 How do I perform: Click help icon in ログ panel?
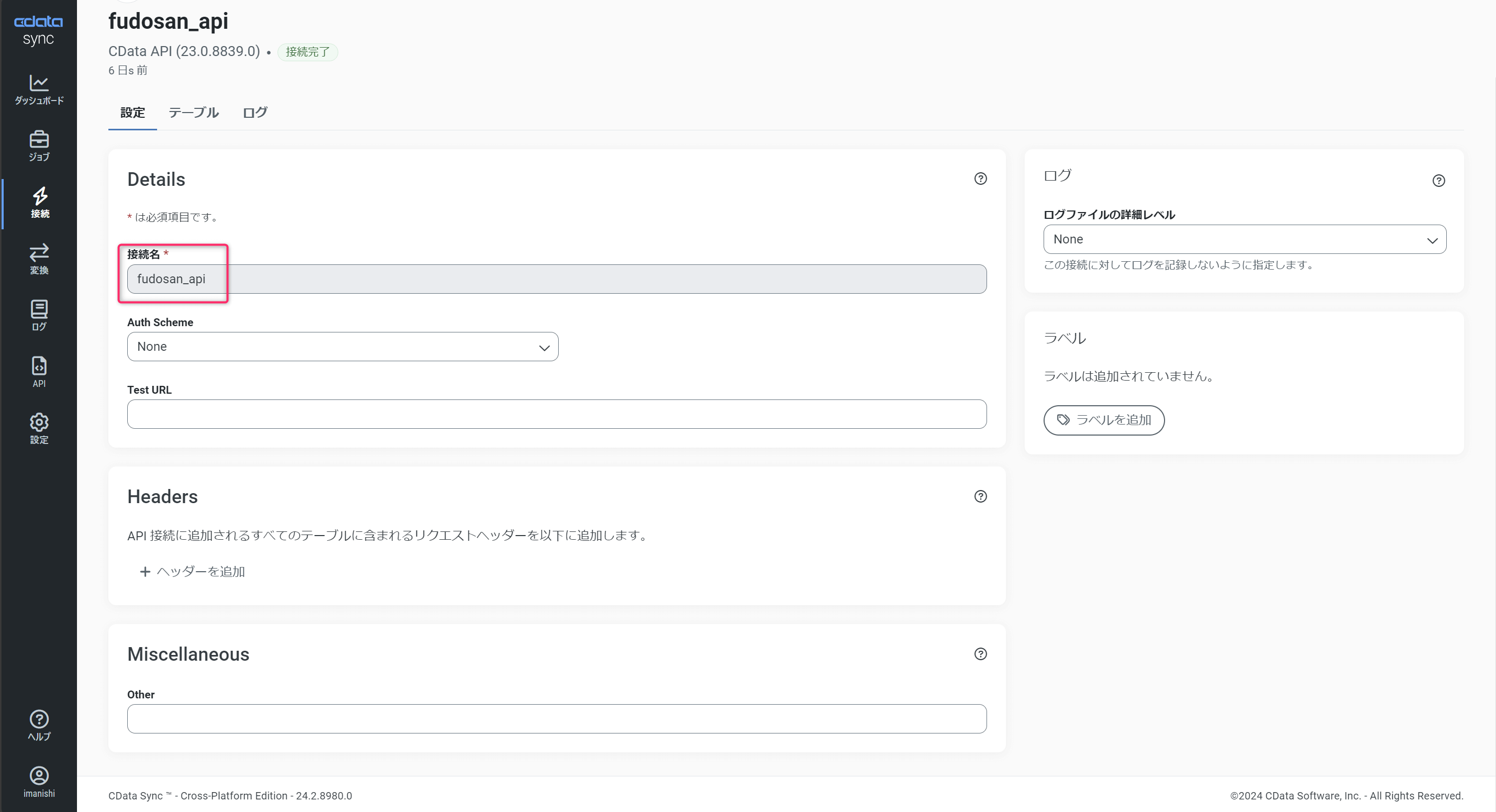1438,181
